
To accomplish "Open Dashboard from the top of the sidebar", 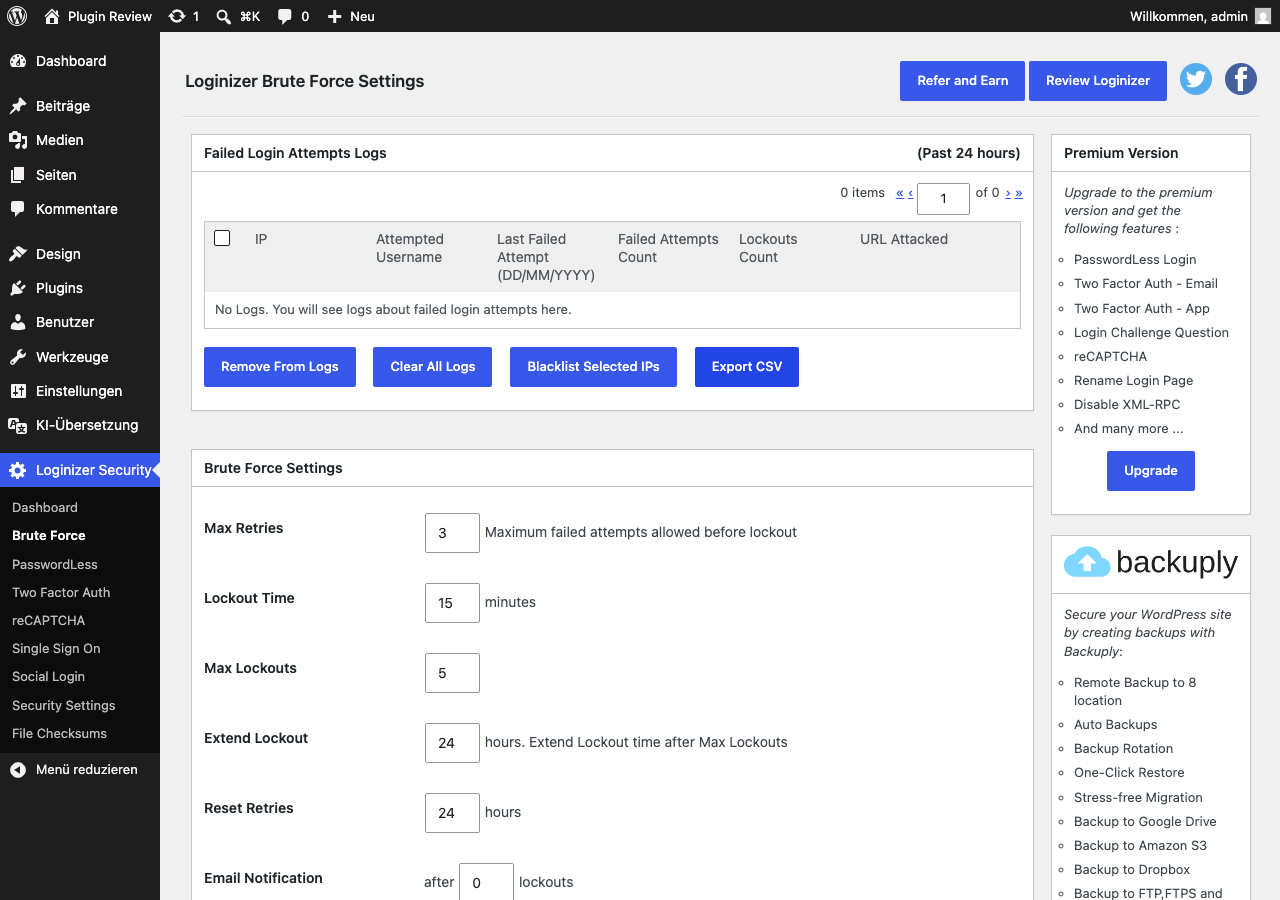I will [x=80, y=61].
